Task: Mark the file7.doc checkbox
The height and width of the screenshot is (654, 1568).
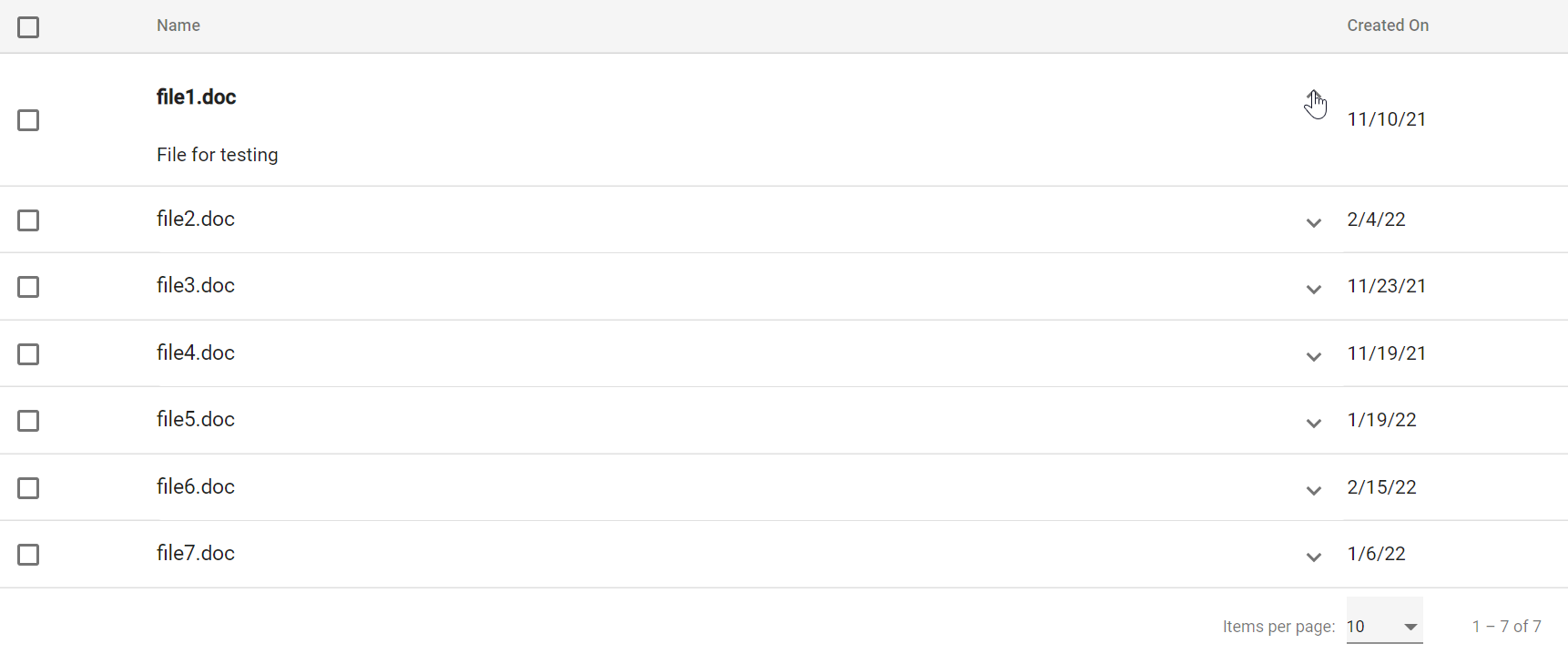Action: click(x=28, y=555)
